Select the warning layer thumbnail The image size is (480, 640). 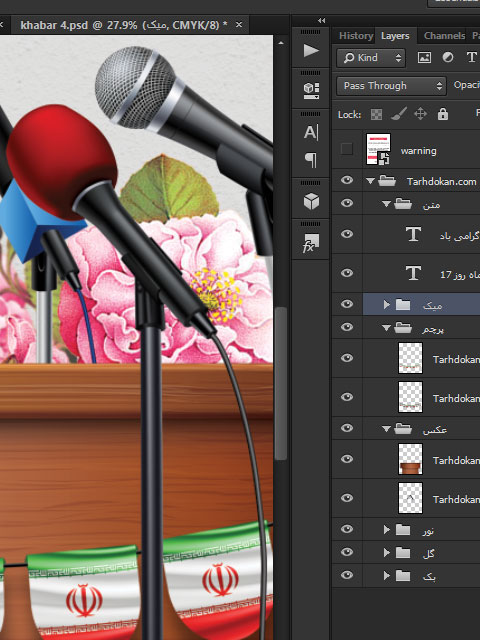coord(378,149)
